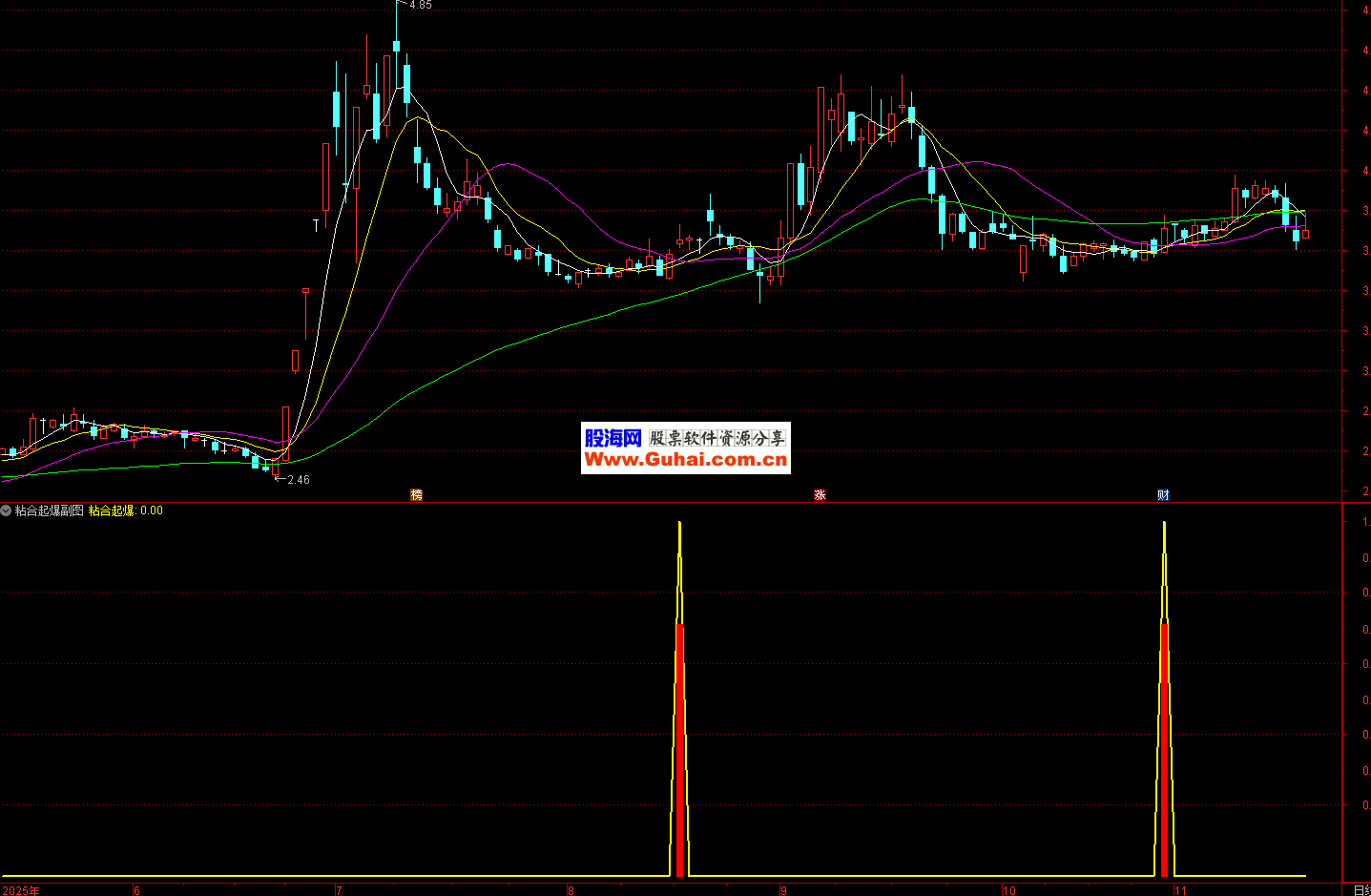Screen dimensions: 1371x896
Task: Select the 粘合起爆副图 indicator name label
Action: 50,511
